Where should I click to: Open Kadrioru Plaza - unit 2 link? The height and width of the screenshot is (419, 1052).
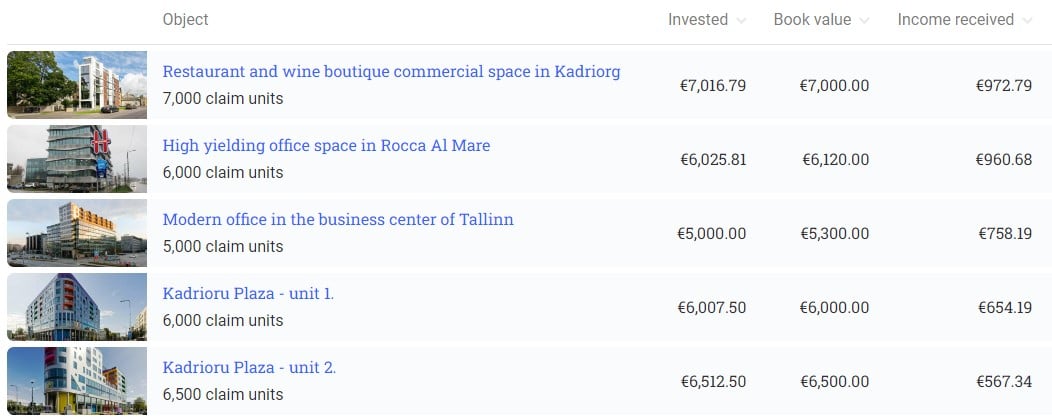pos(249,367)
